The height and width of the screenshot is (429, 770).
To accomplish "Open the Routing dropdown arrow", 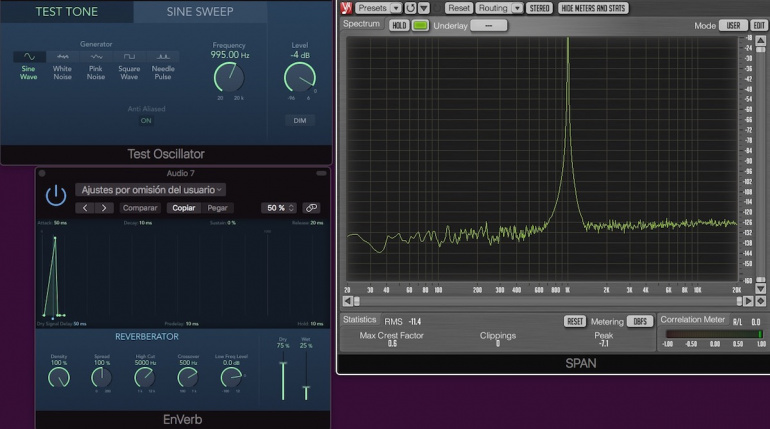I will 517,8.
